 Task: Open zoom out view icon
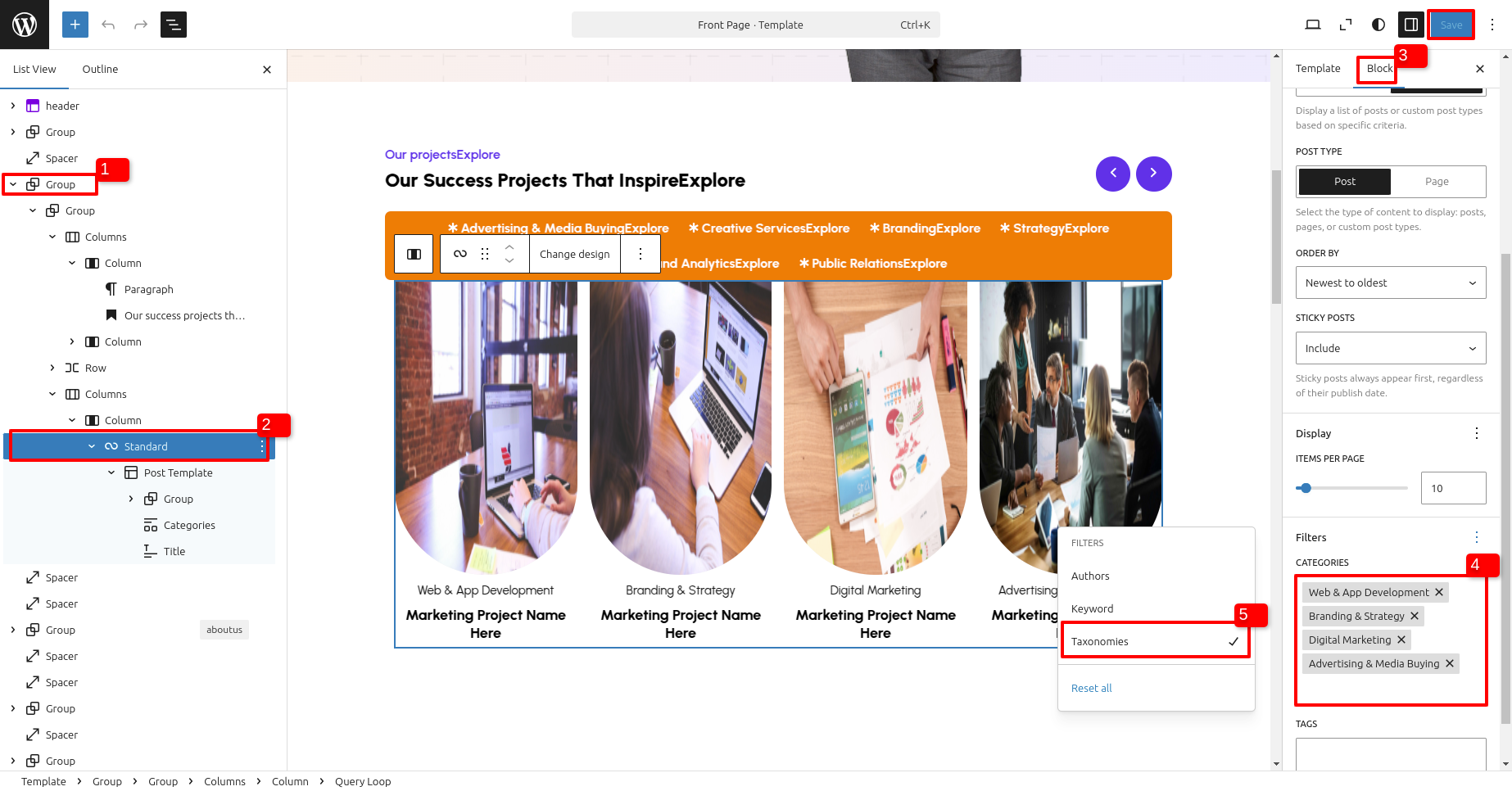point(1346,25)
